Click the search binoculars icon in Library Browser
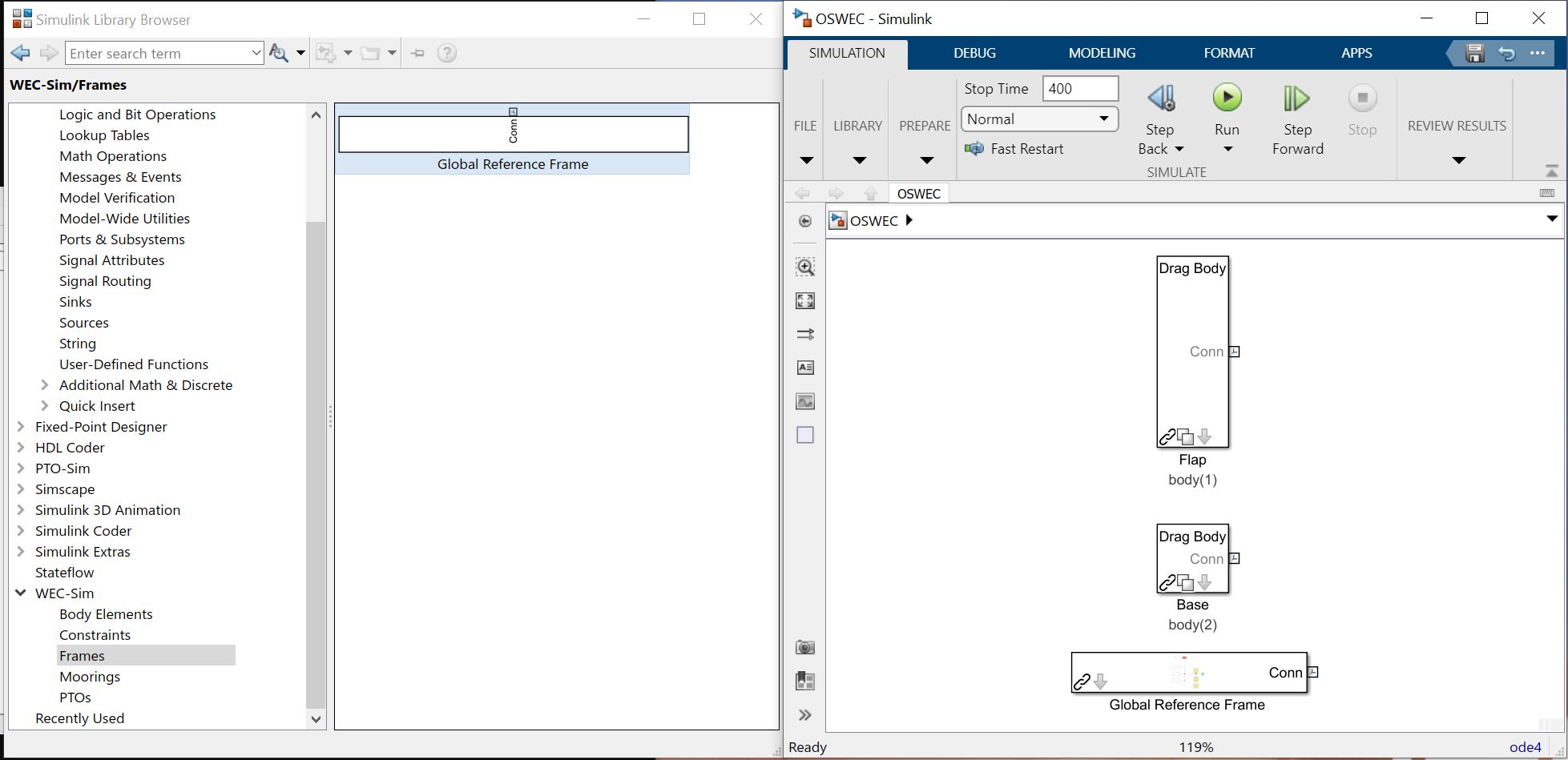The width and height of the screenshot is (1568, 760). [x=278, y=53]
